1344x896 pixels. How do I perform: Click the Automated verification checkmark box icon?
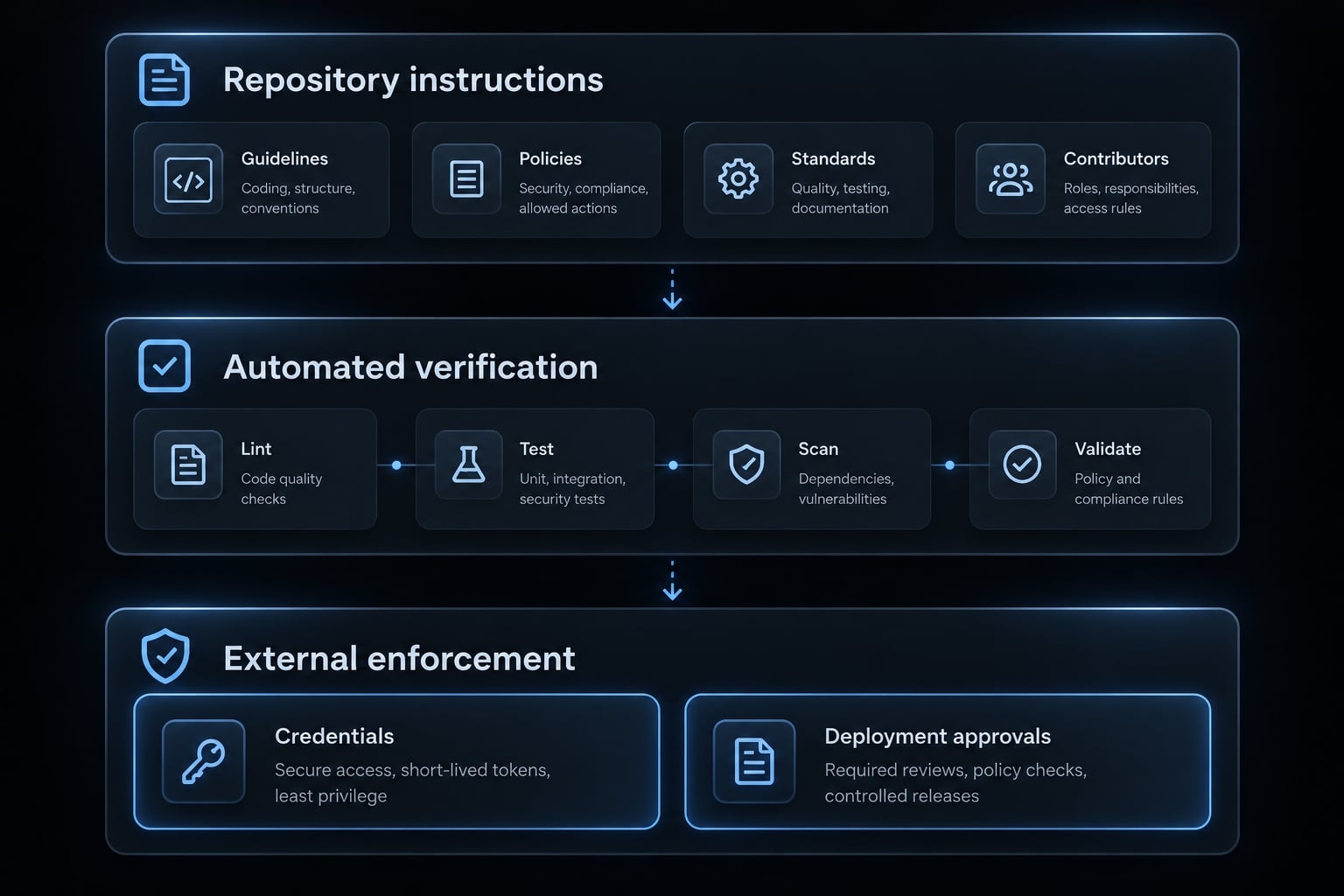click(x=164, y=366)
